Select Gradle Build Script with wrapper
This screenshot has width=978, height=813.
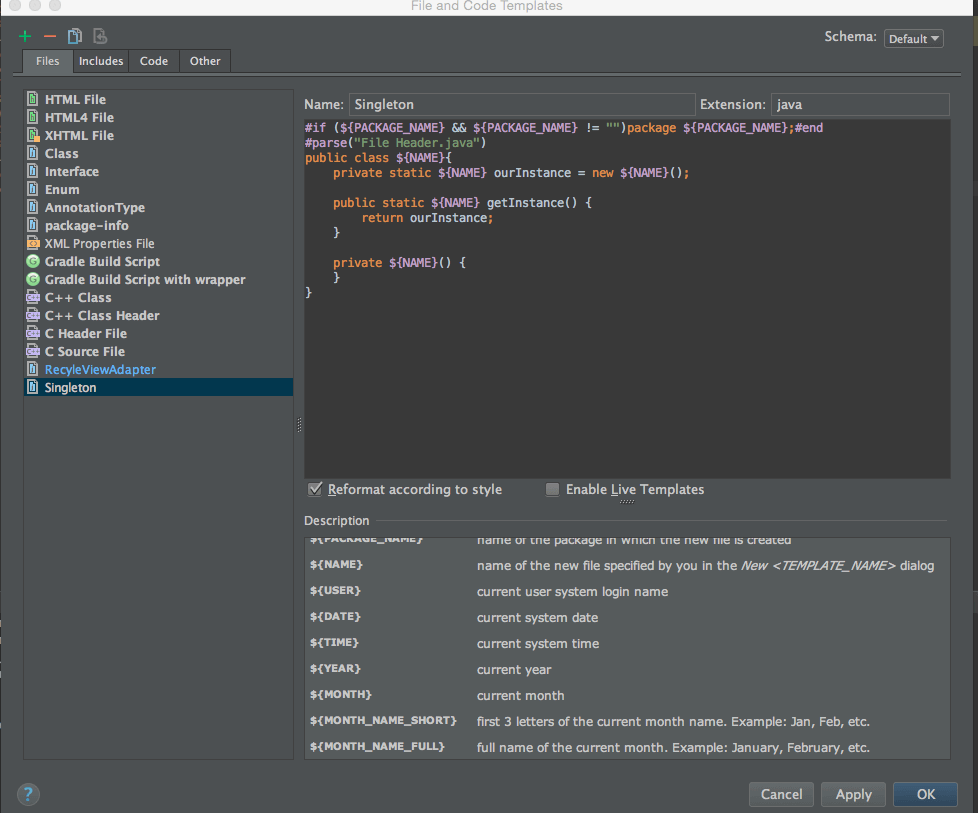pos(158,280)
